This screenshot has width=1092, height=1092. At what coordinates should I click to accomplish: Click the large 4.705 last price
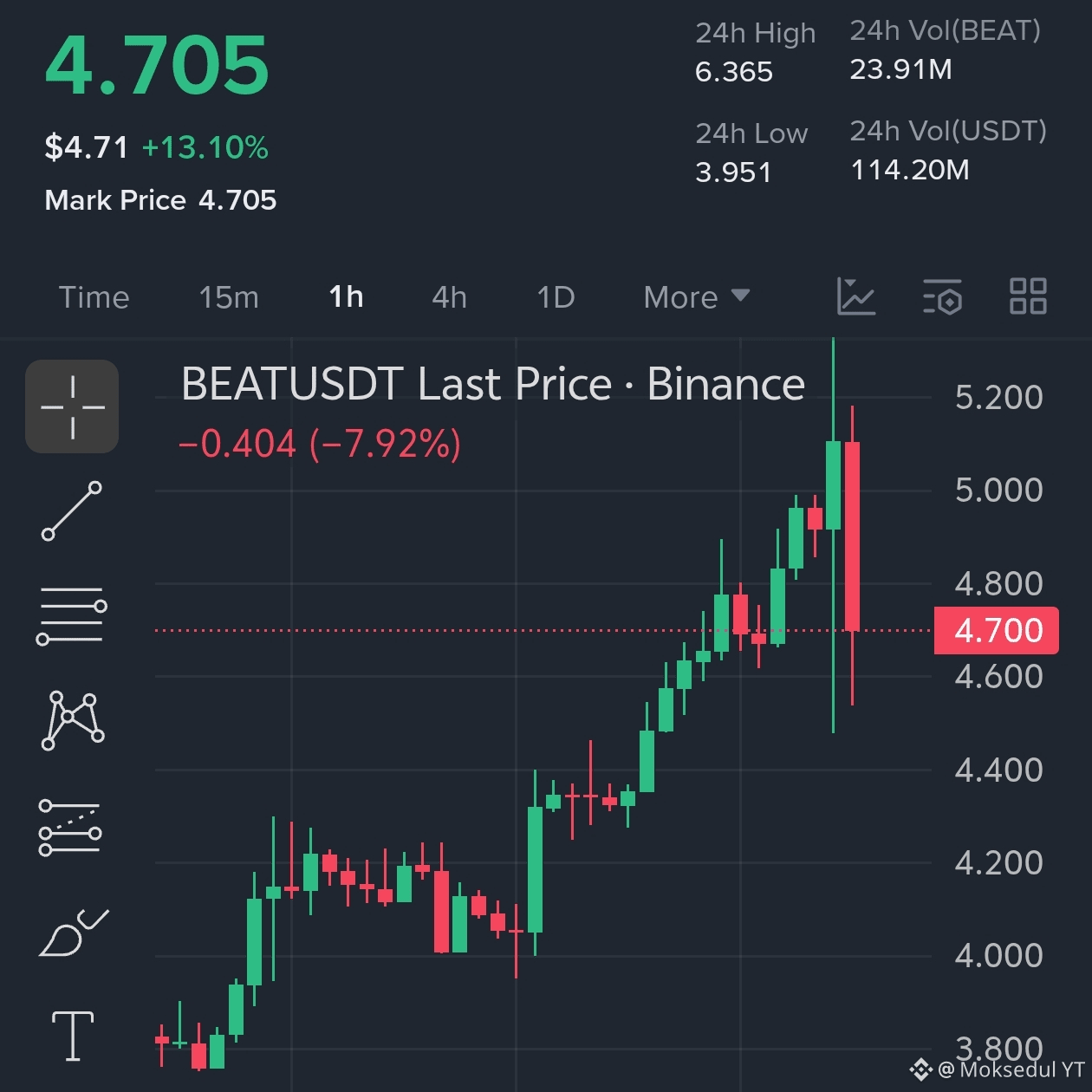[x=157, y=65]
